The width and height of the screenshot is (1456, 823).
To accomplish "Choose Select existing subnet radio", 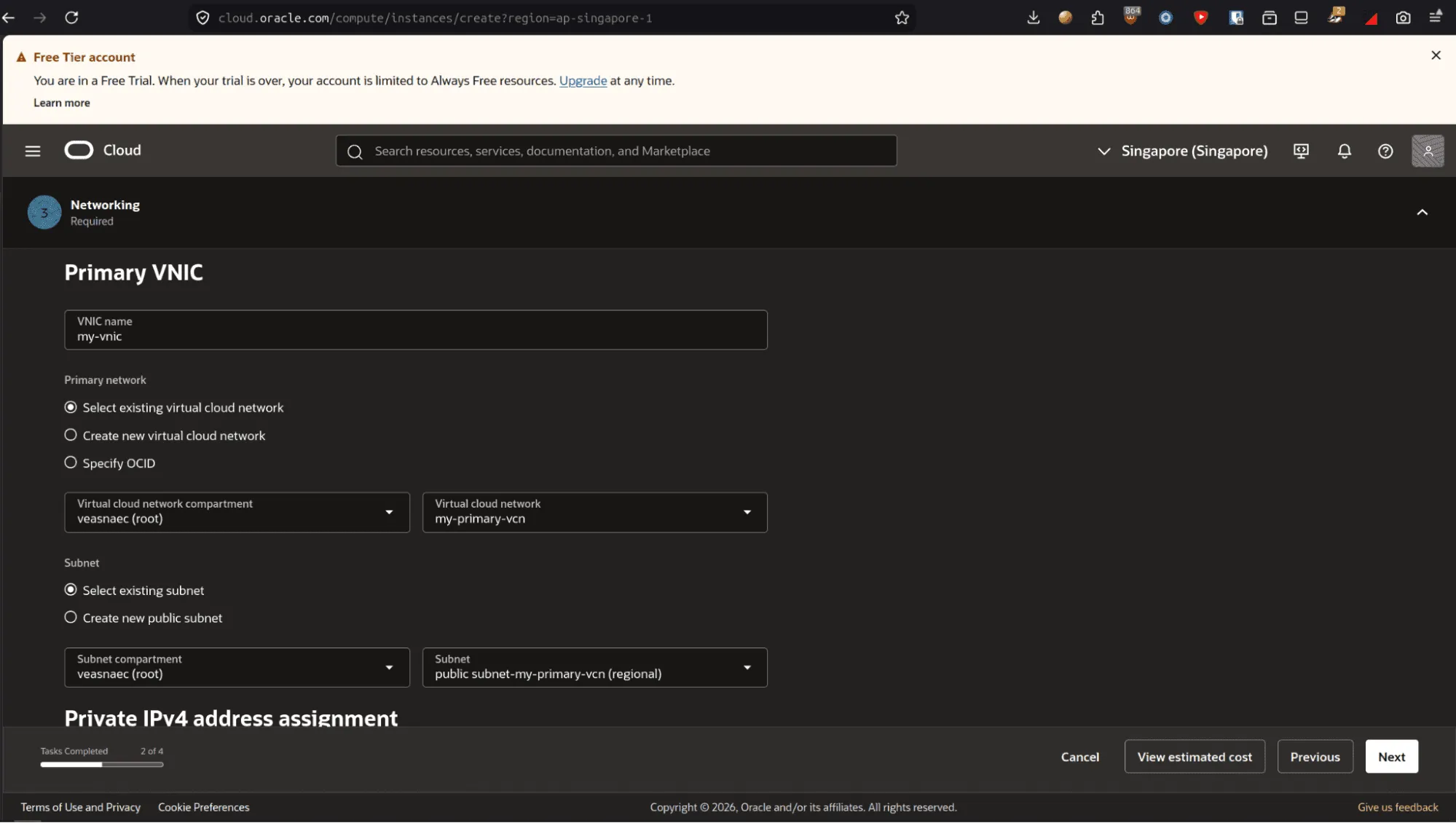I will coord(71,590).
